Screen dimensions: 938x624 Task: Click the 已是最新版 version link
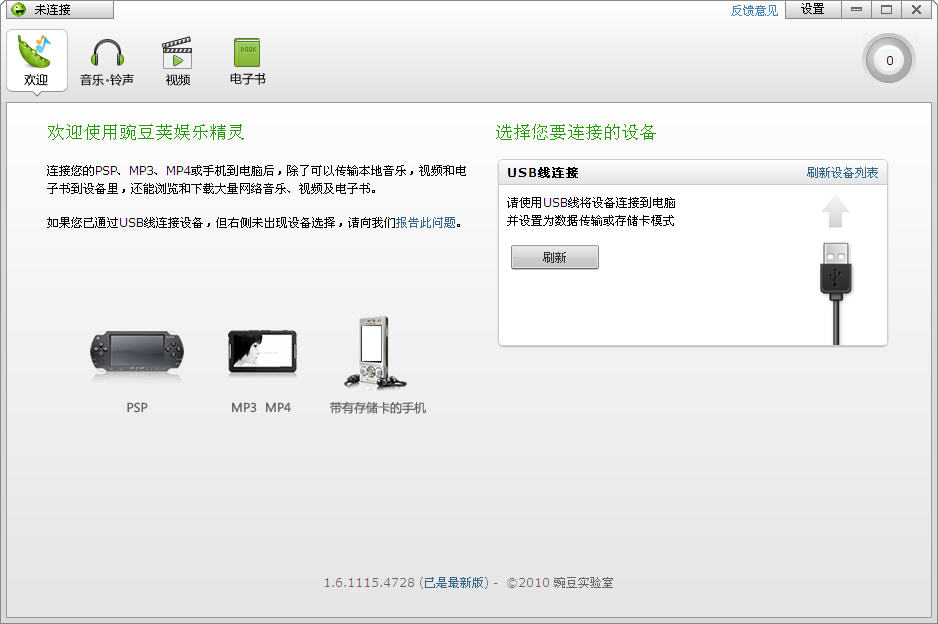pos(454,583)
